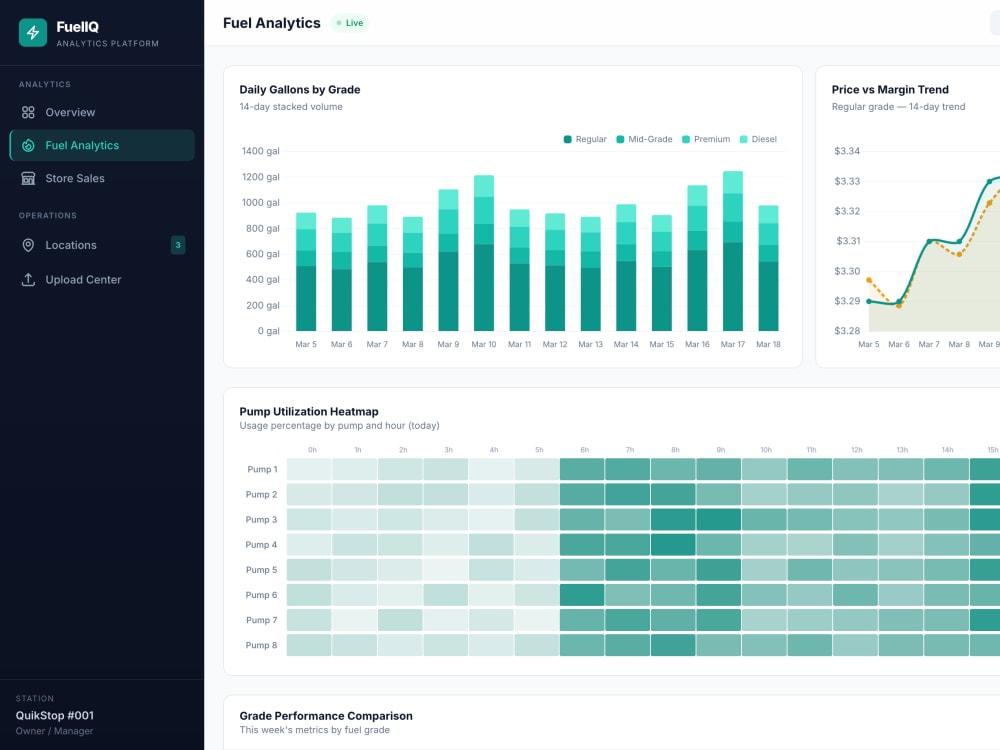The width and height of the screenshot is (1000, 750).
Task: Click the 'Pump 5' row label
Action: point(261,570)
